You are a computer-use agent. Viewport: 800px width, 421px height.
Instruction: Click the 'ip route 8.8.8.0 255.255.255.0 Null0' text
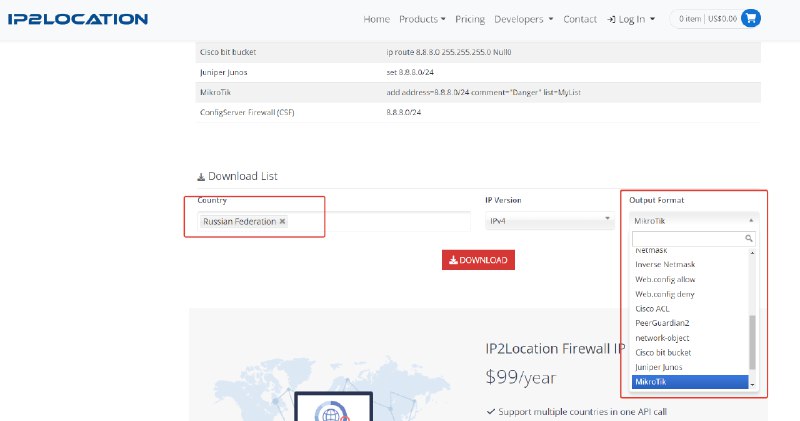point(448,52)
